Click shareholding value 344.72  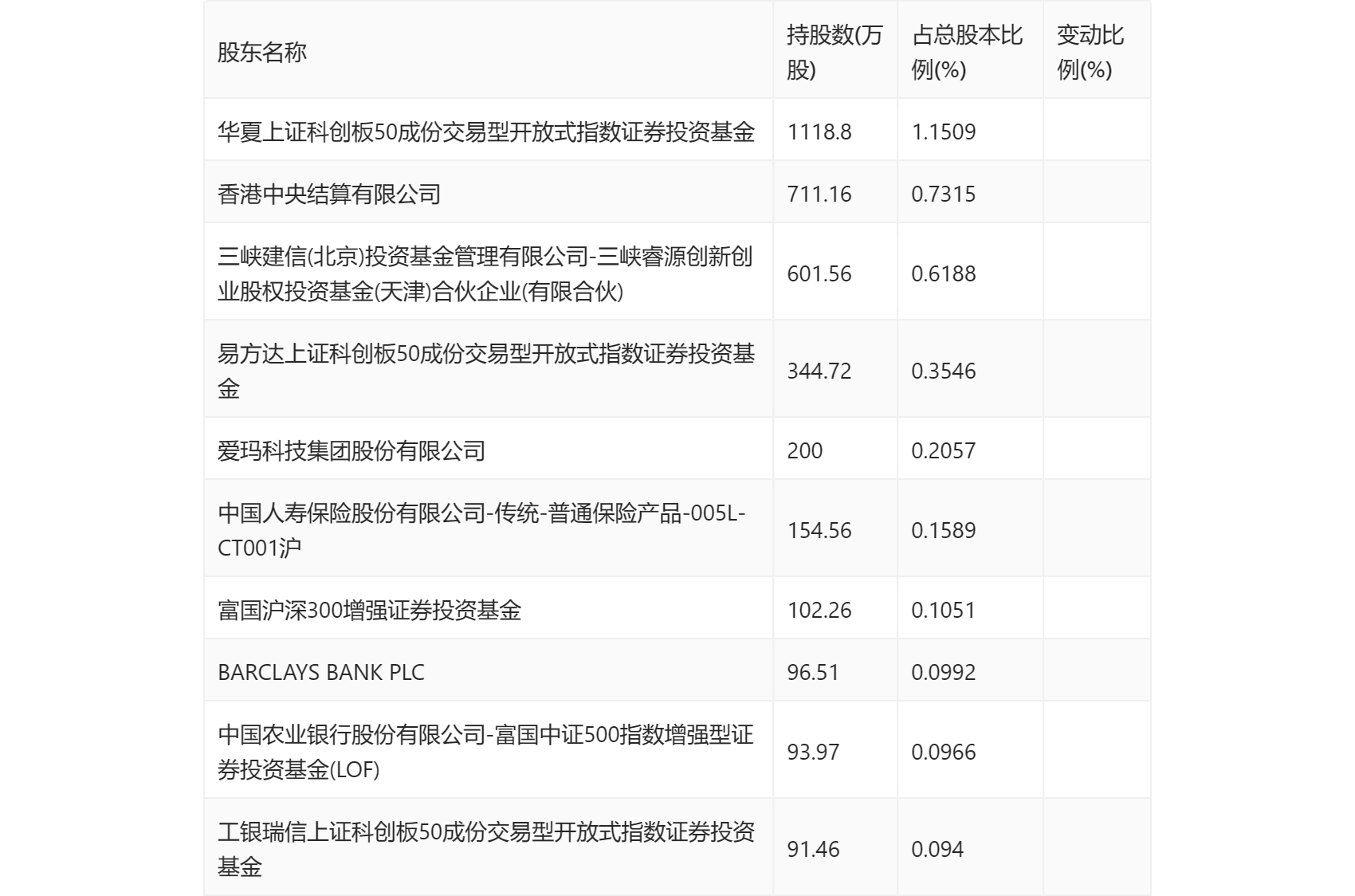point(819,371)
